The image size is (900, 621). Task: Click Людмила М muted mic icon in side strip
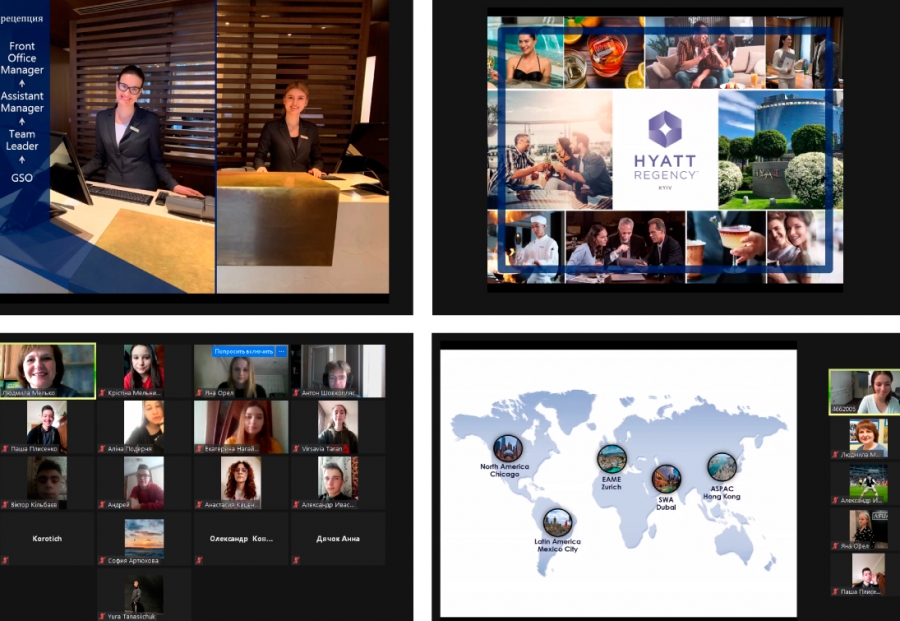click(x=835, y=455)
